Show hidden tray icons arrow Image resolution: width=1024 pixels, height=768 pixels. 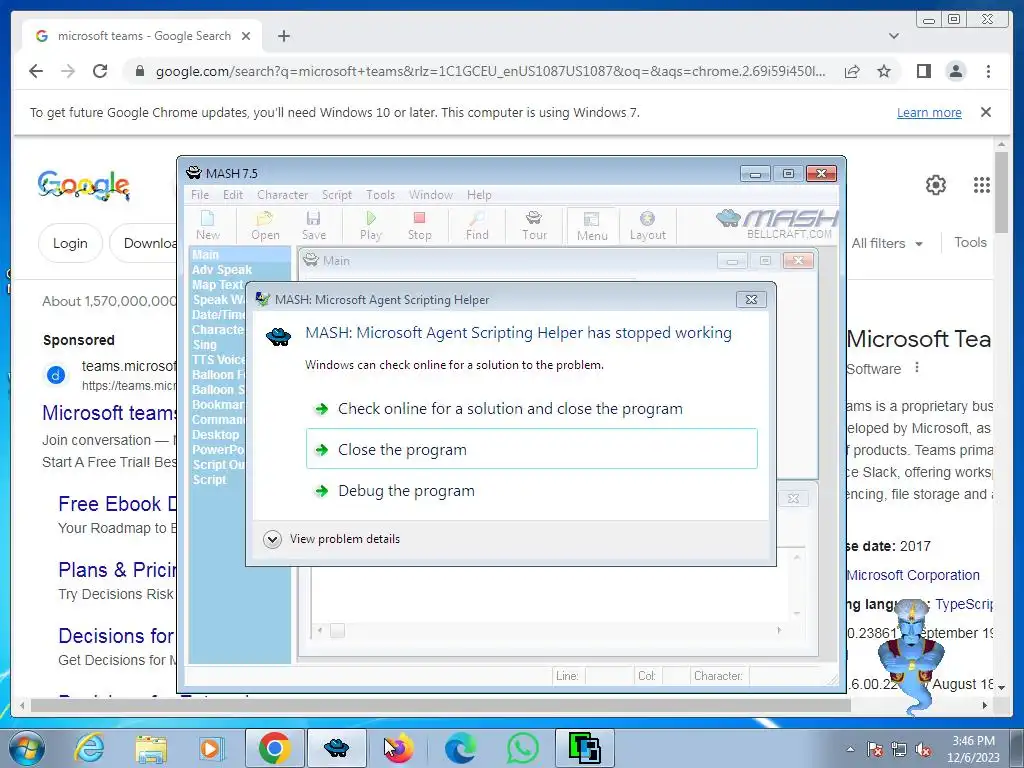click(850, 749)
